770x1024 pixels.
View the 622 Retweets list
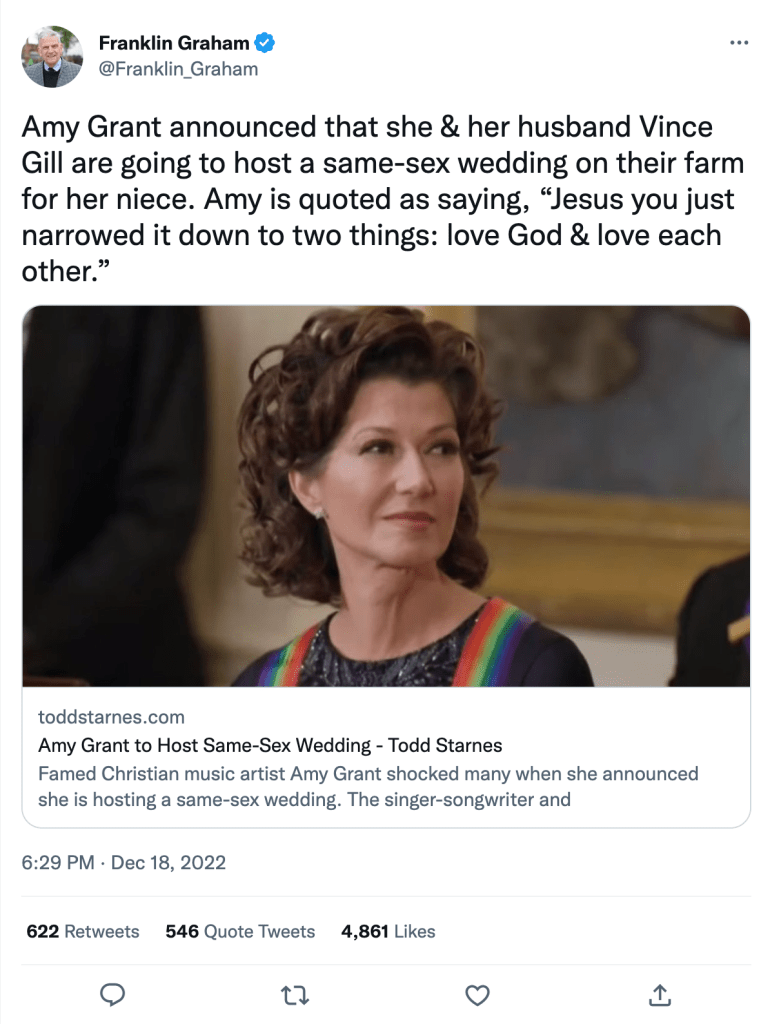click(x=83, y=931)
